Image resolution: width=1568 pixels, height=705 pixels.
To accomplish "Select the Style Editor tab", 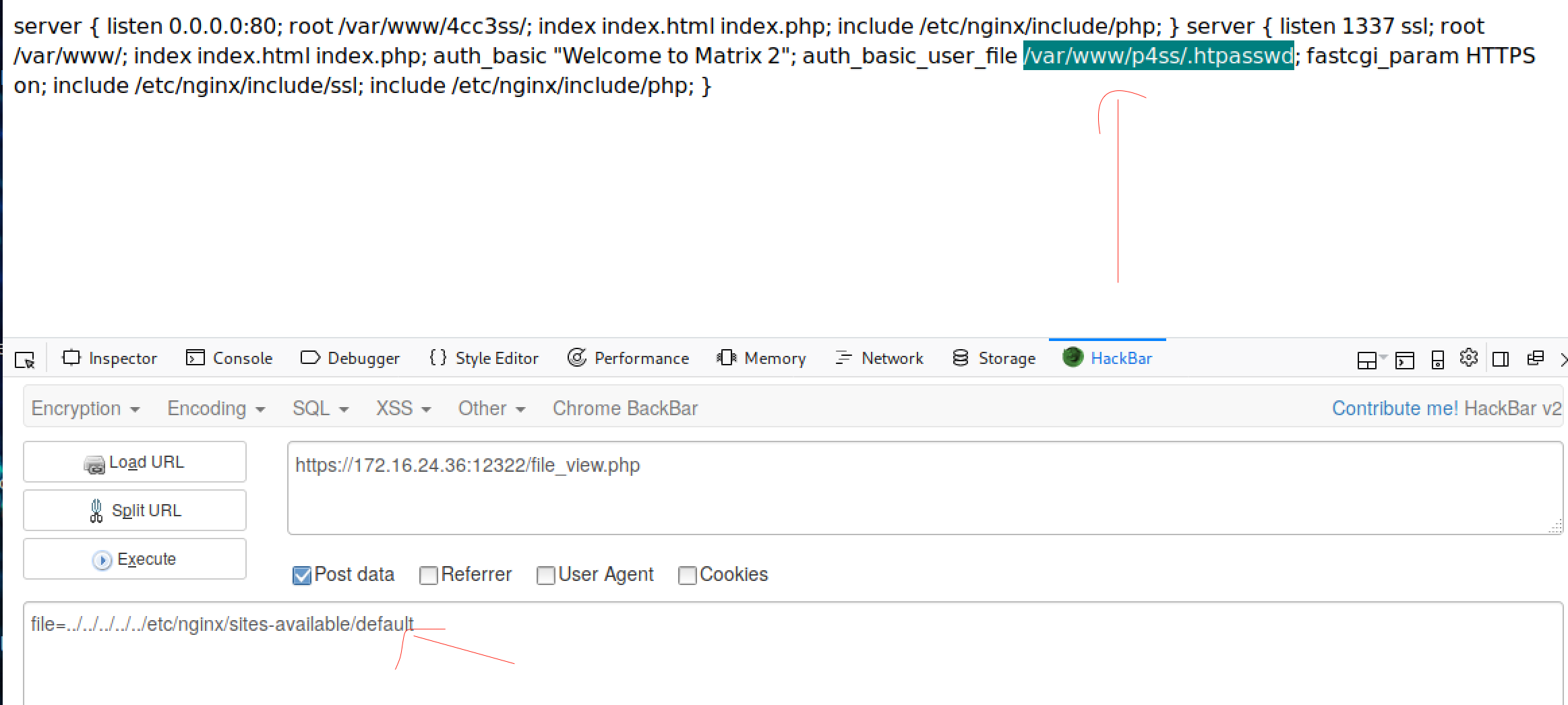I will coord(484,358).
